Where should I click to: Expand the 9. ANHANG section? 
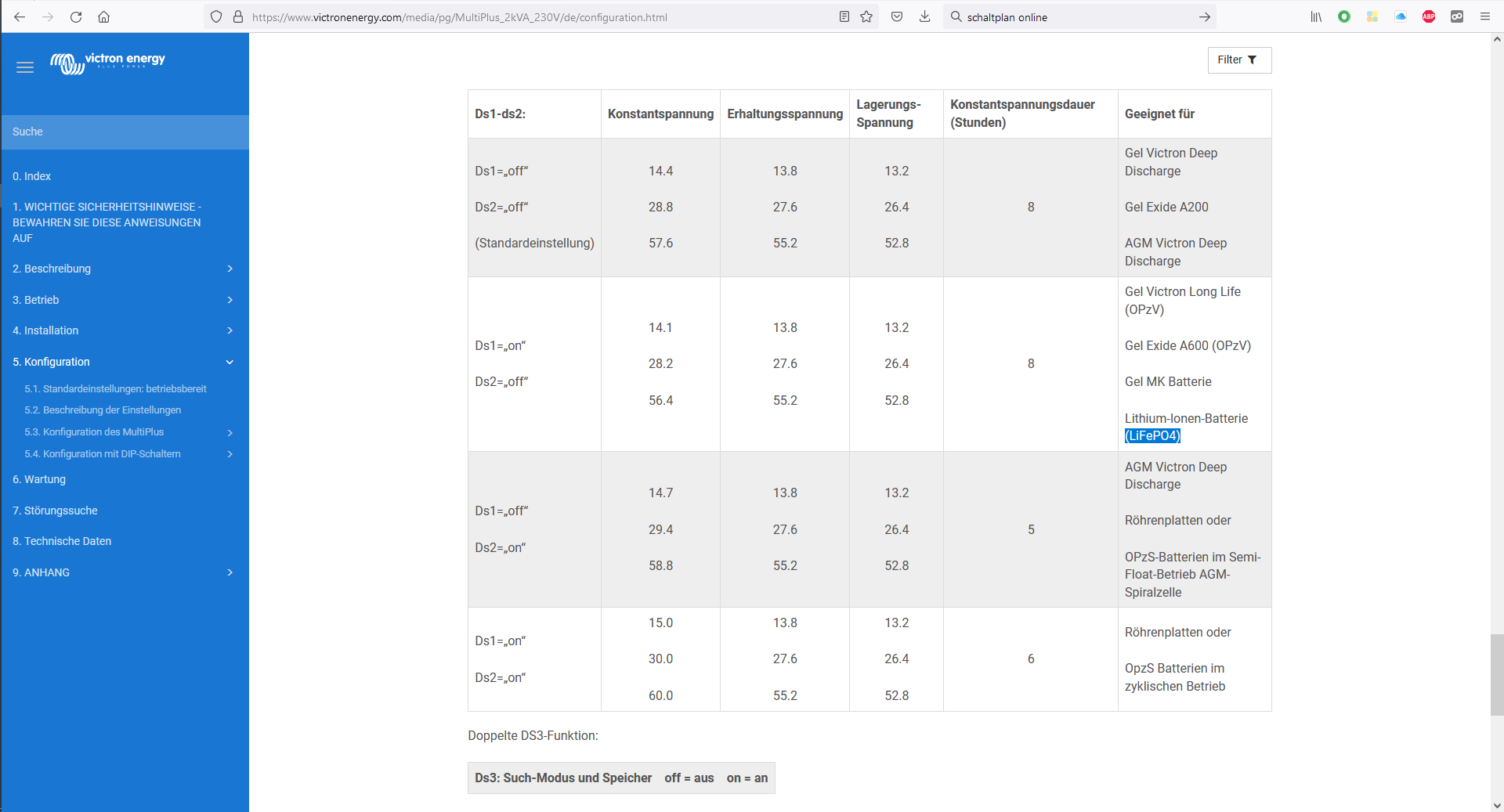coord(230,572)
